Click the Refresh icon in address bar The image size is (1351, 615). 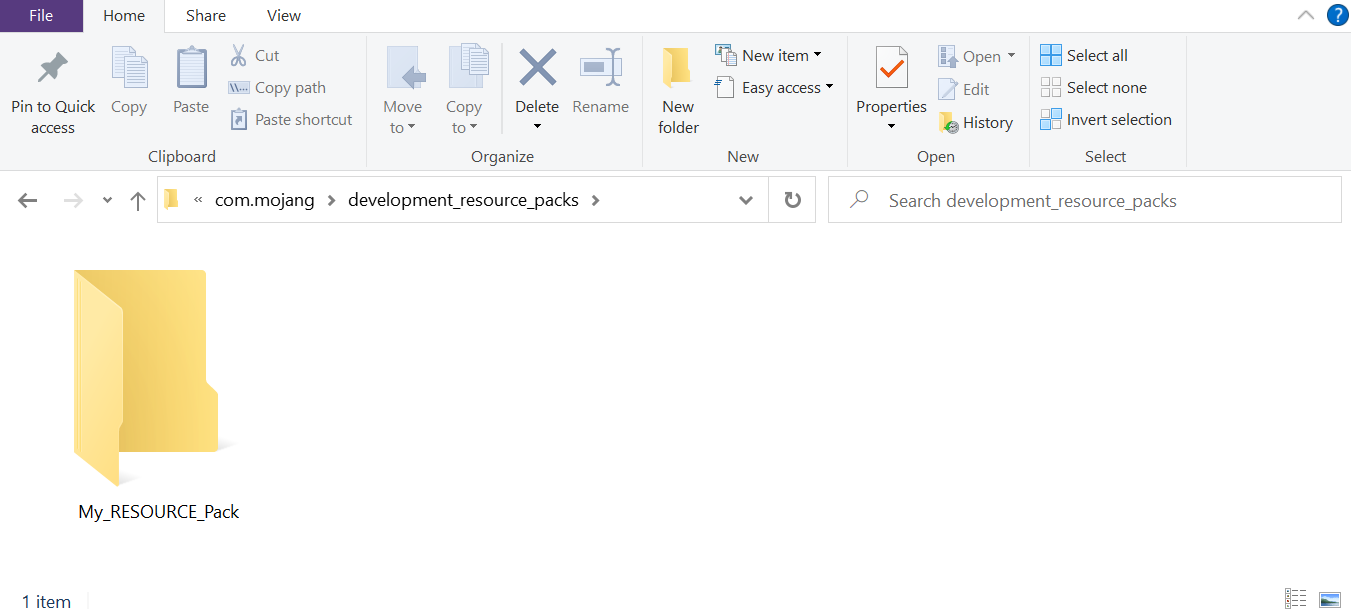[x=792, y=199]
